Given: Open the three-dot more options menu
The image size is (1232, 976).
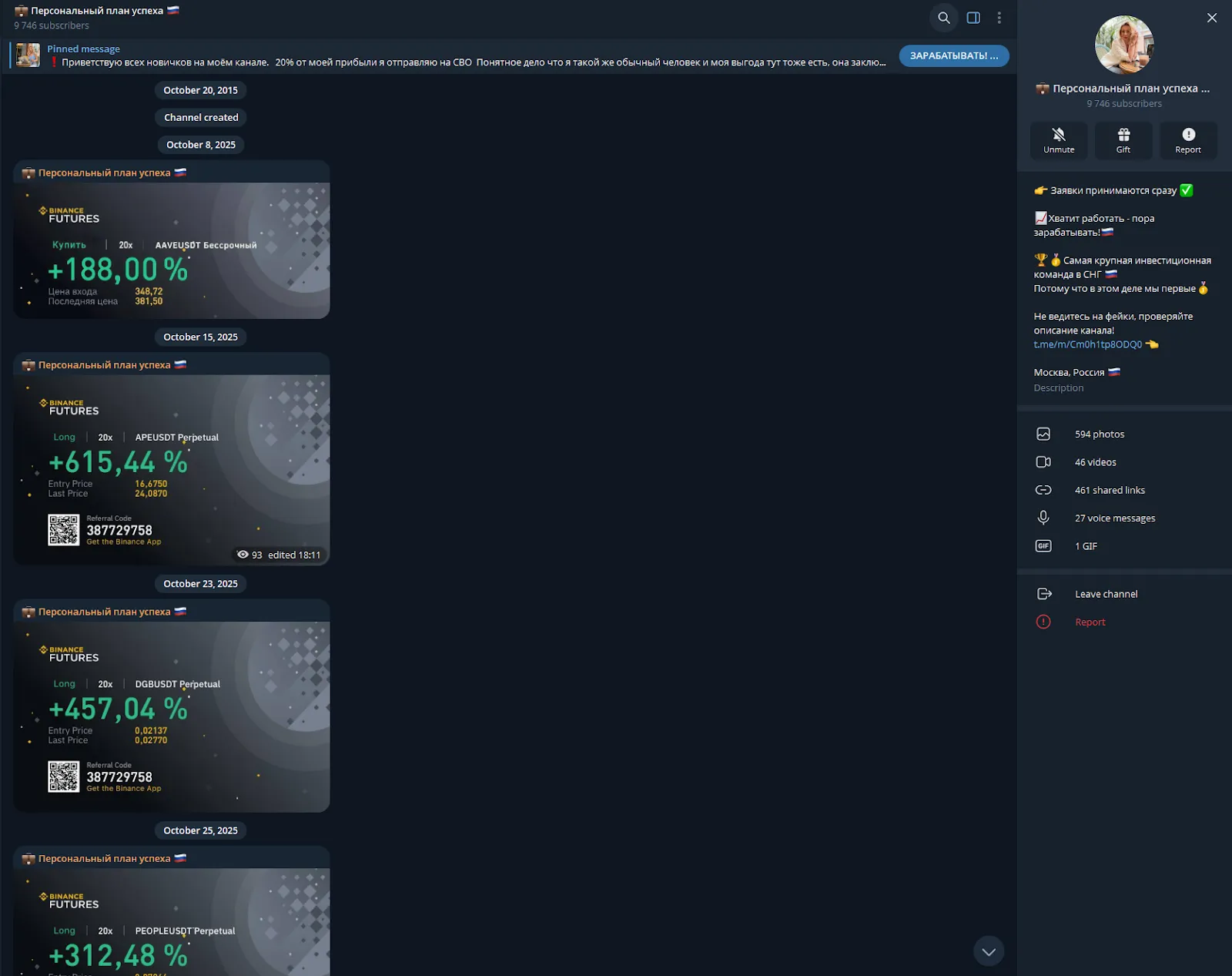Looking at the screenshot, I should click(x=999, y=18).
